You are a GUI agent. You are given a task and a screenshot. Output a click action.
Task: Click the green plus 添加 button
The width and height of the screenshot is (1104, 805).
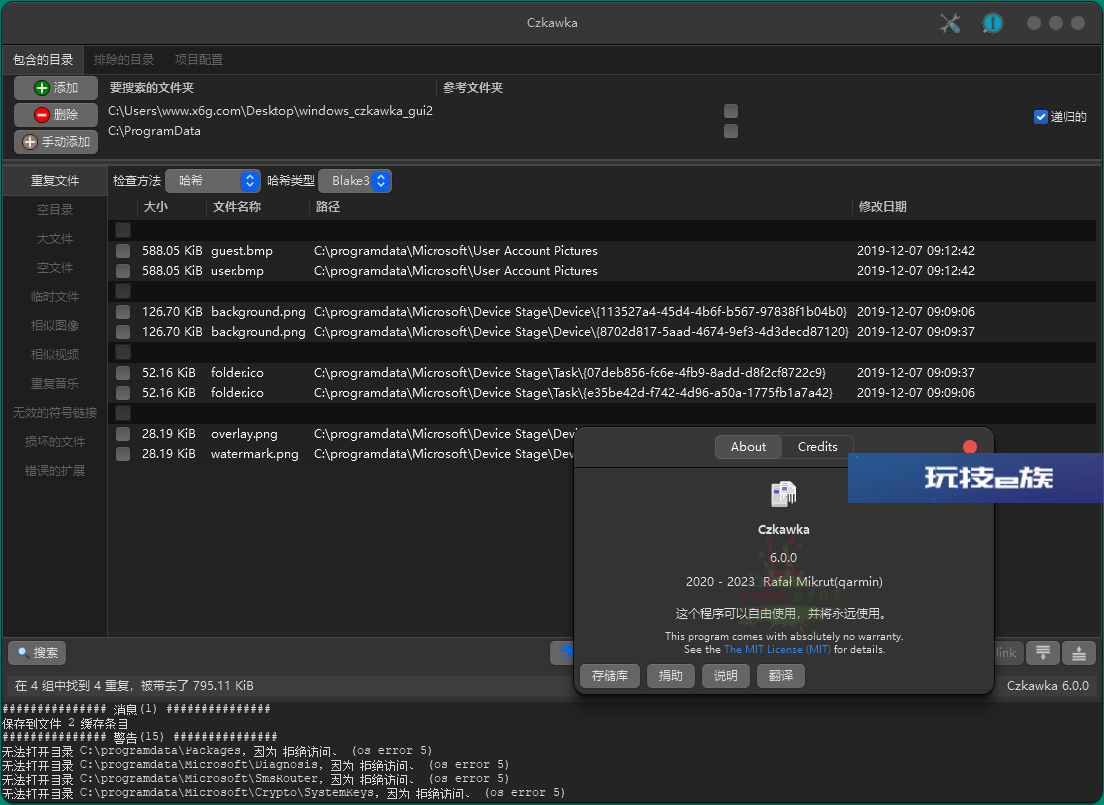pos(56,88)
